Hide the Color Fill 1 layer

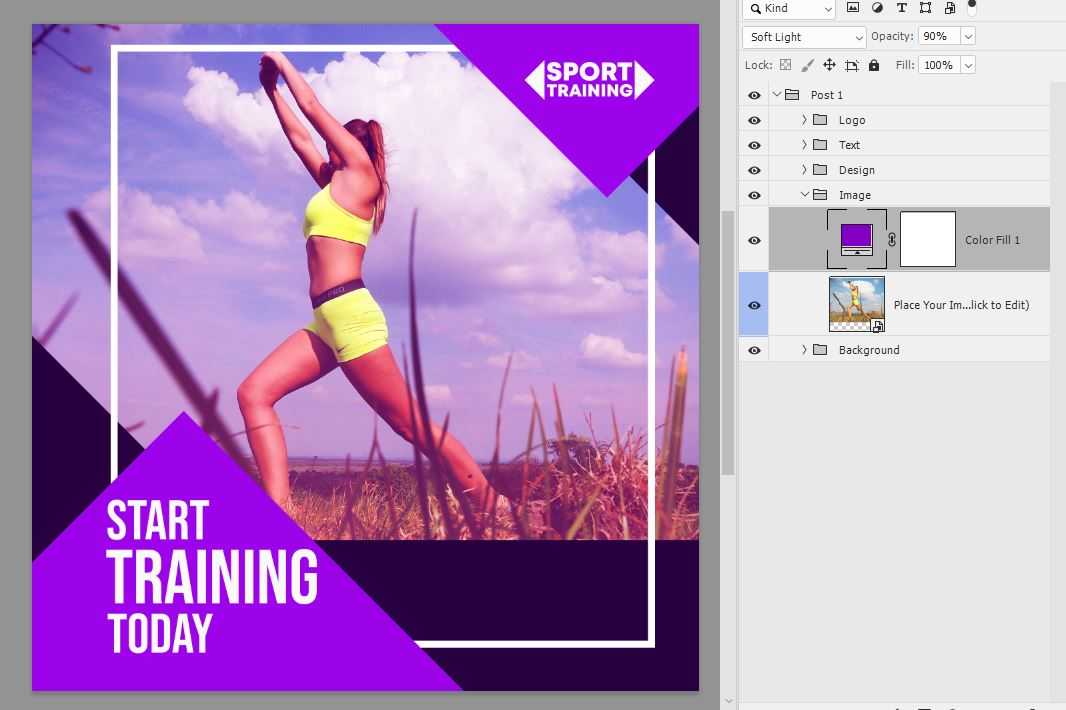tap(754, 240)
